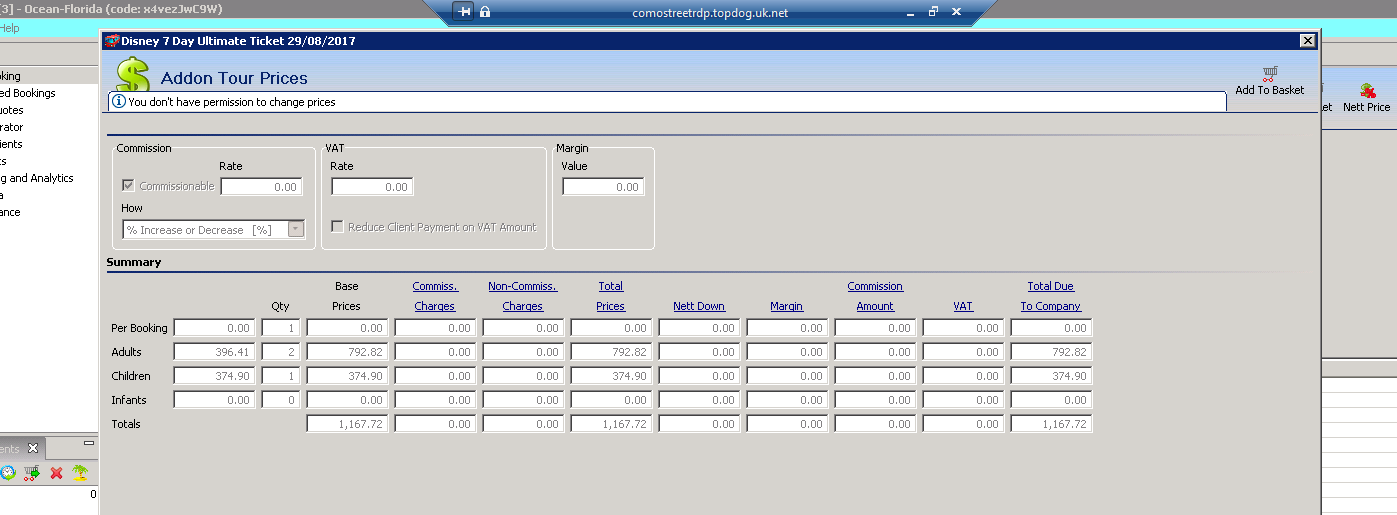
Task: Open the Help menu
Action: [9, 28]
